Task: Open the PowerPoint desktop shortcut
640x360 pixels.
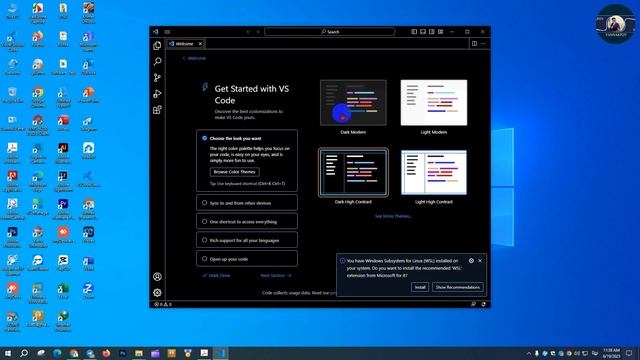Action: tap(88, 95)
